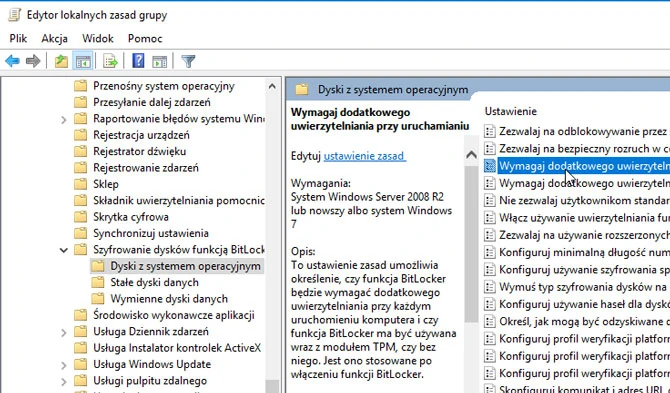Open the Pomoc menu

(145, 38)
